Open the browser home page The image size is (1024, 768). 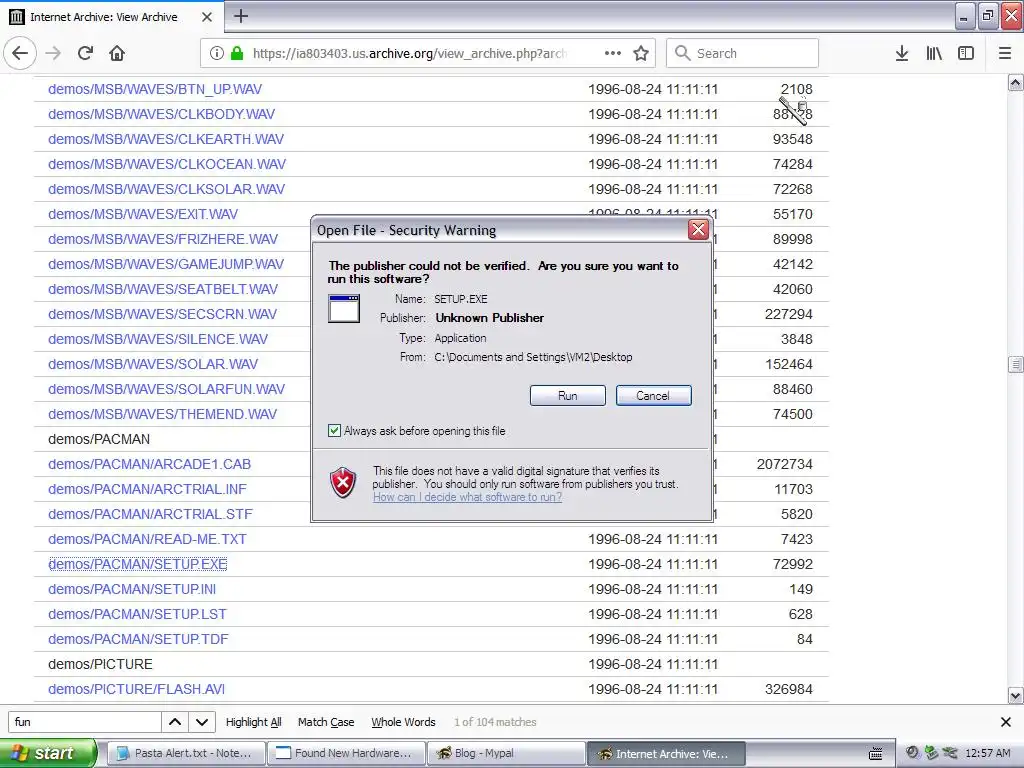(x=117, y=54)
